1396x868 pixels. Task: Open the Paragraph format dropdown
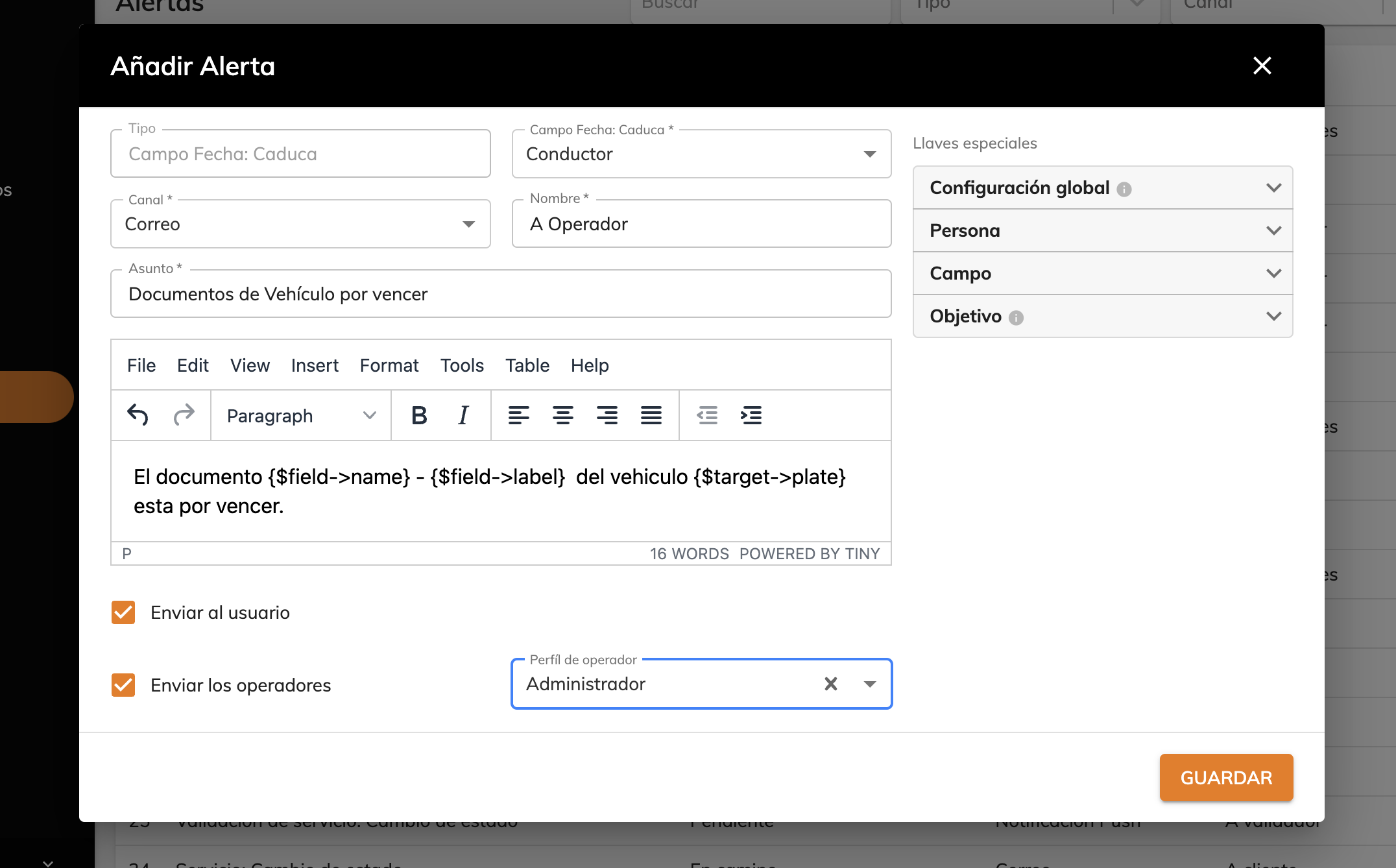point(301,416)
